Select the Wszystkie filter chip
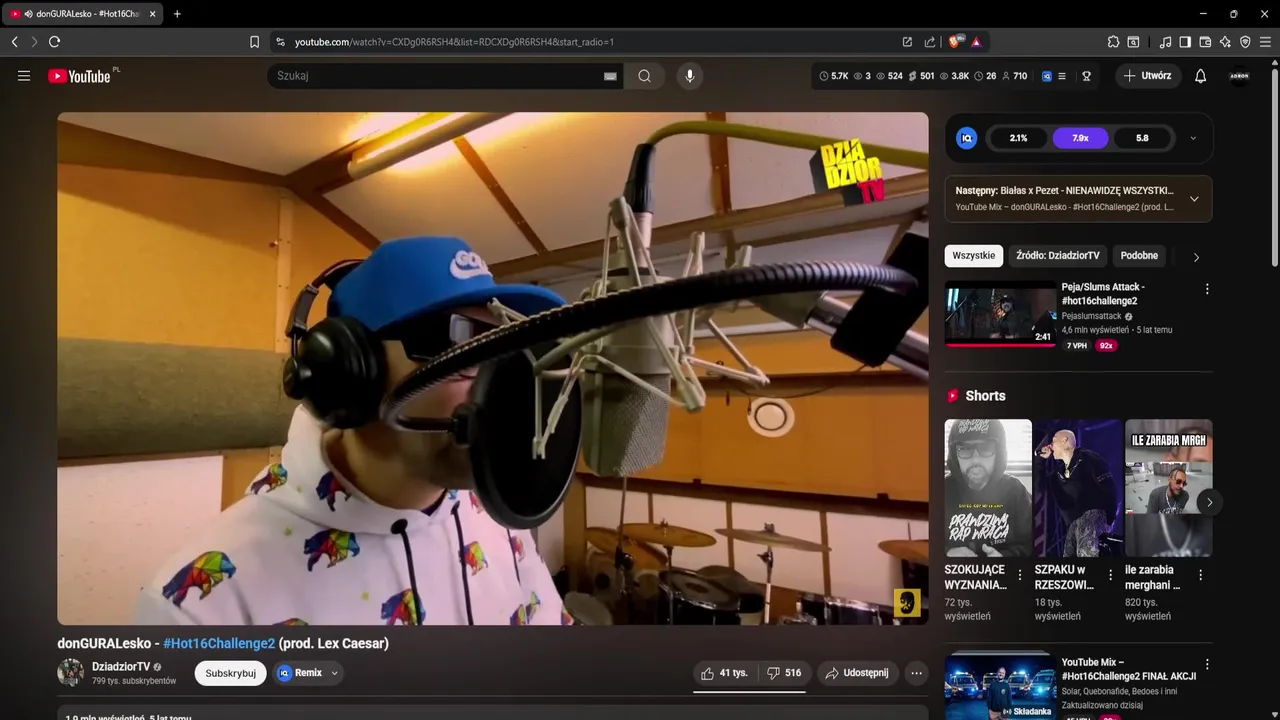This screenshot has height=720, width=1280. point(974,256)
